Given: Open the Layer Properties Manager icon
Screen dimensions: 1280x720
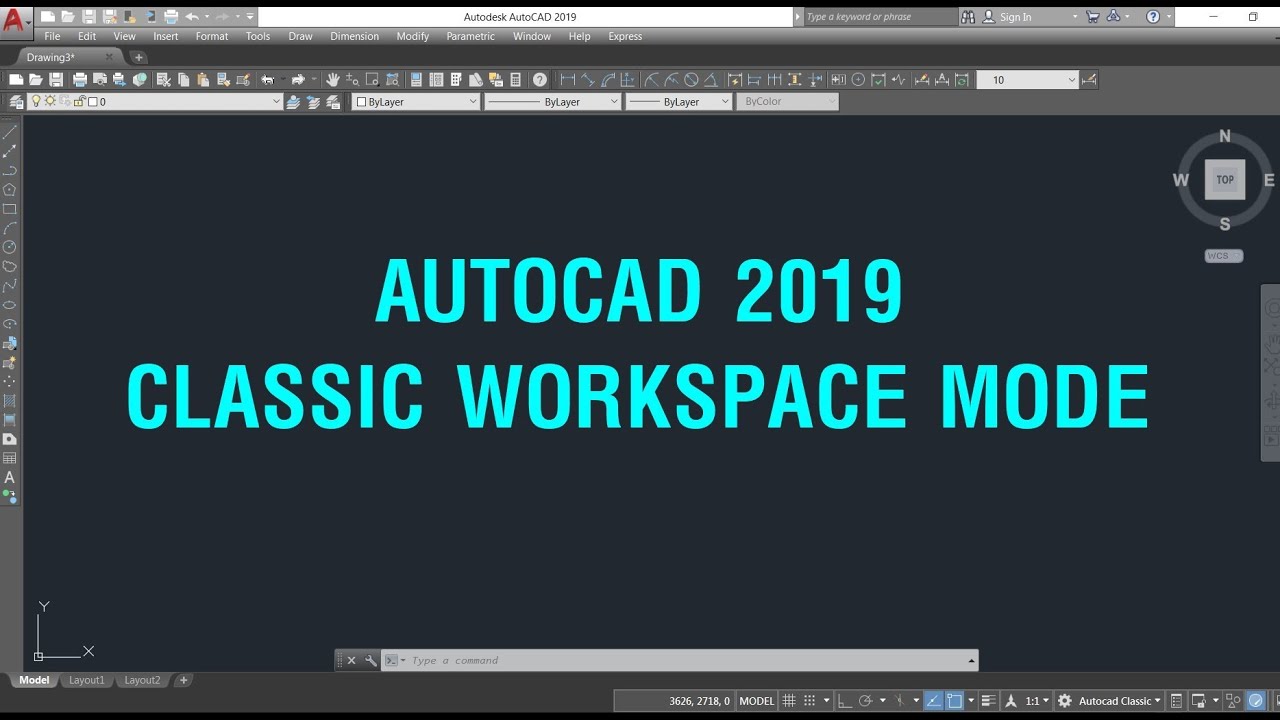Looking at the screenshot, I should coord(16,101).
